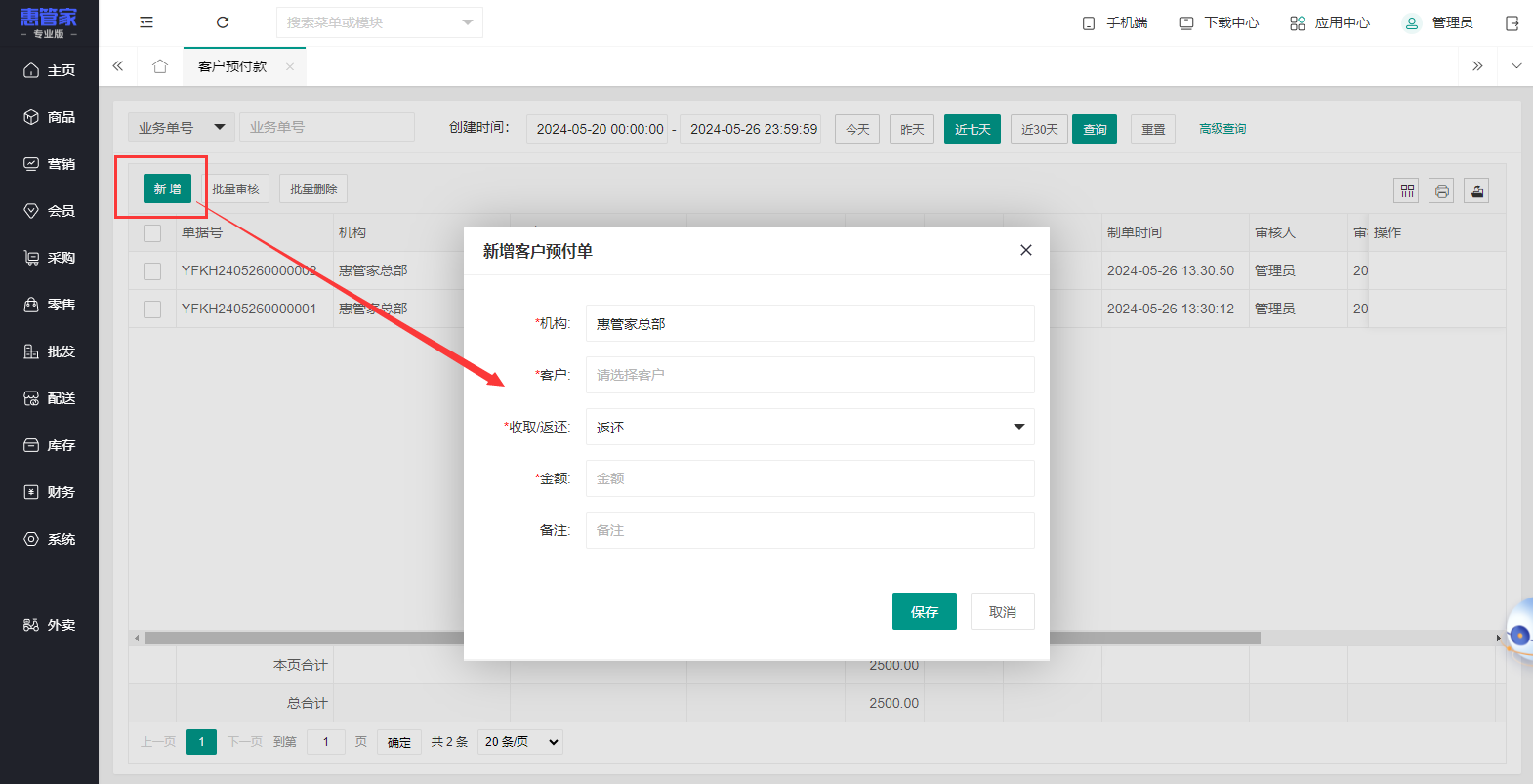The width and height of the screenshot is (1533, 784).
Task: Expand the 搜索菜单或模块 search dropdown
Action: click(x=467, y=22)
